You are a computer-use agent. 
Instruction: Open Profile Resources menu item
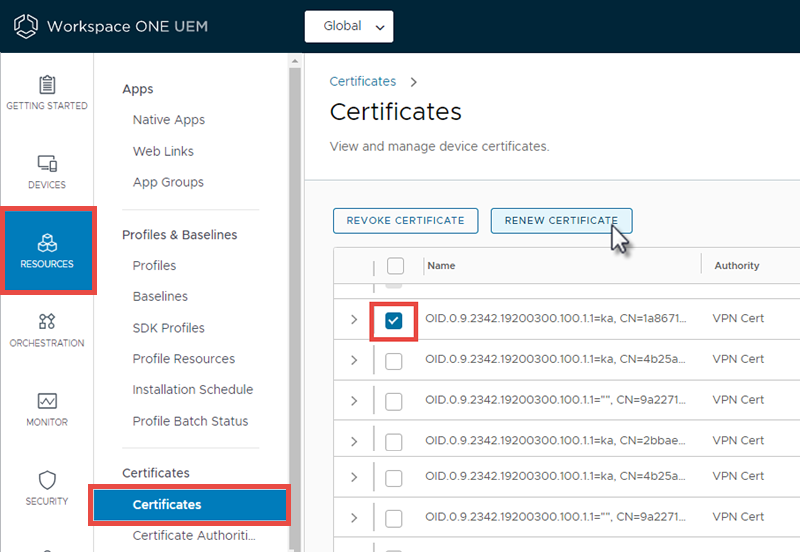coord(184,359)
